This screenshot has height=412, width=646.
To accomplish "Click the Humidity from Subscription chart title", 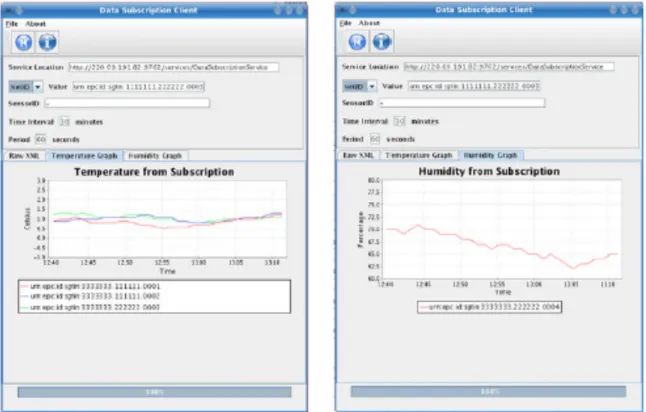I will 489,171.
